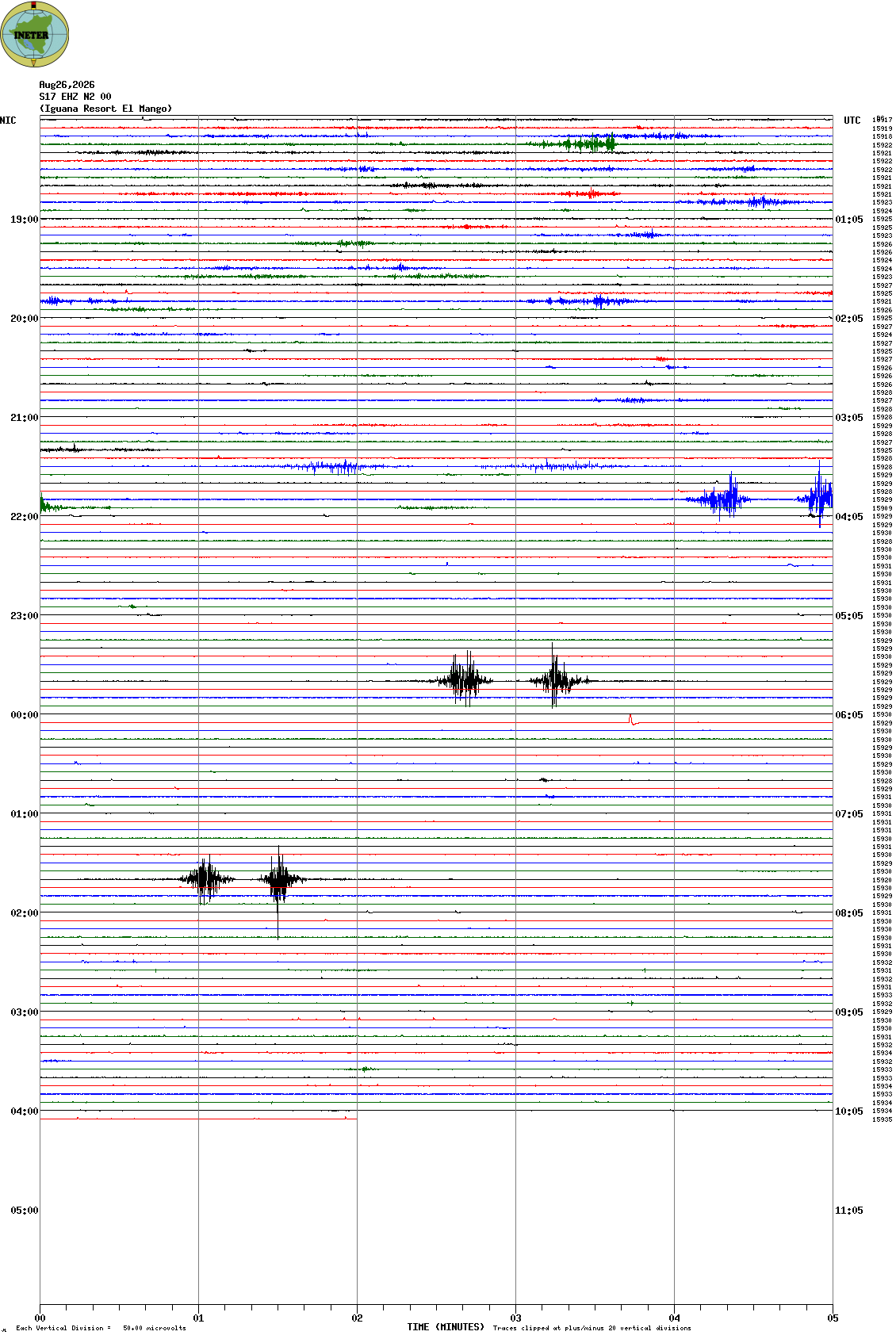896x1339 pixels.
Task: Click the 00 minute axis tick label
Action: [40, 1318]
